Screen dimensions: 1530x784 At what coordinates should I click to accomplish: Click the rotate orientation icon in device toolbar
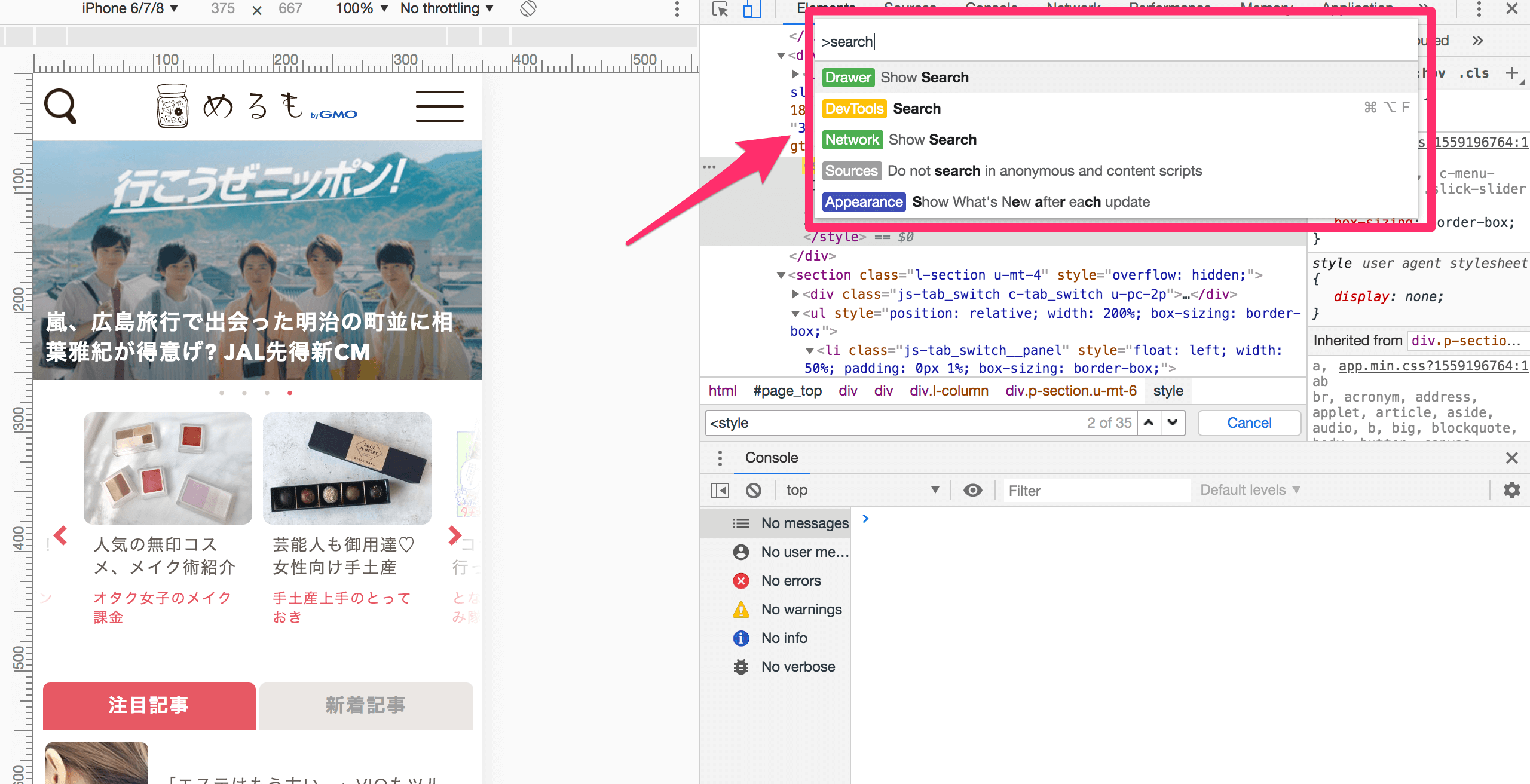click(528, 9)
